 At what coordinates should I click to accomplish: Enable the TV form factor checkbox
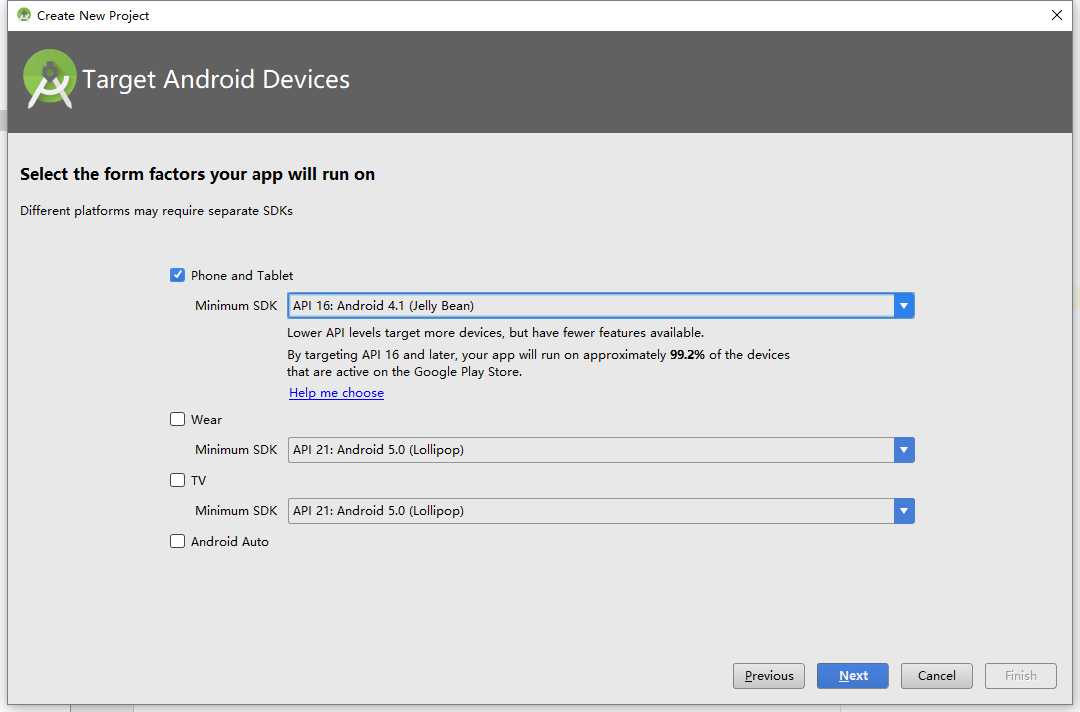[x=178, y=480]
